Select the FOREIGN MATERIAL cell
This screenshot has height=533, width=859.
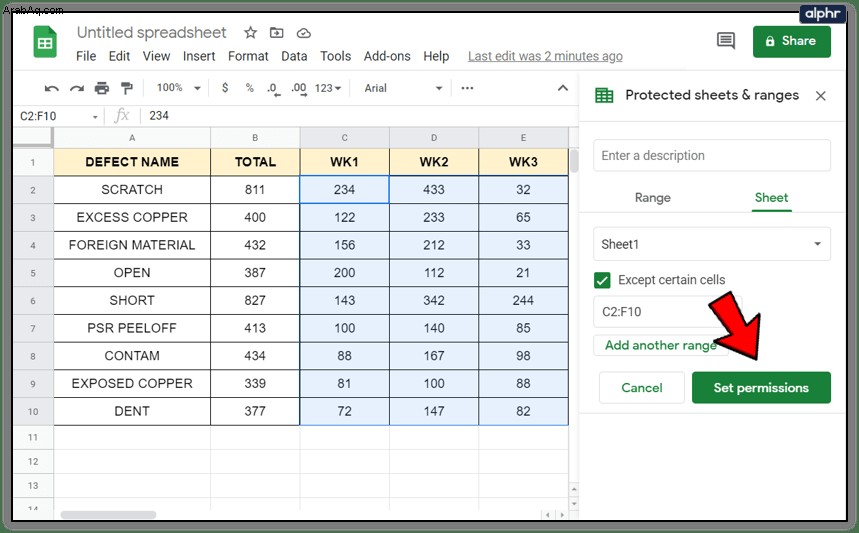[x=132, y=245]
